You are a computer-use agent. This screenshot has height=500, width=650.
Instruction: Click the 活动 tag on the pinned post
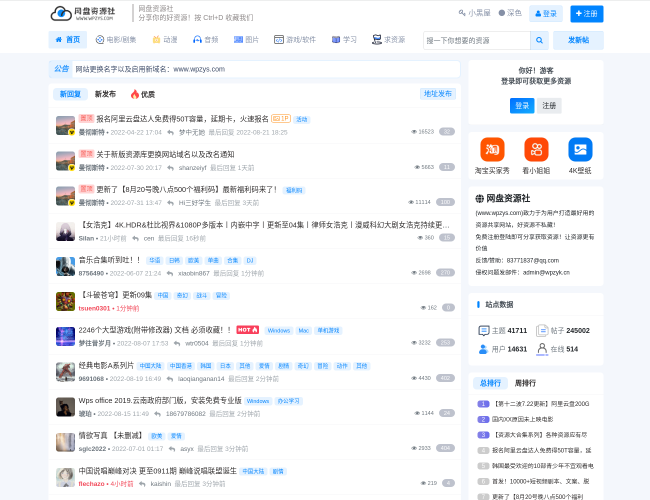coord(301,119)
